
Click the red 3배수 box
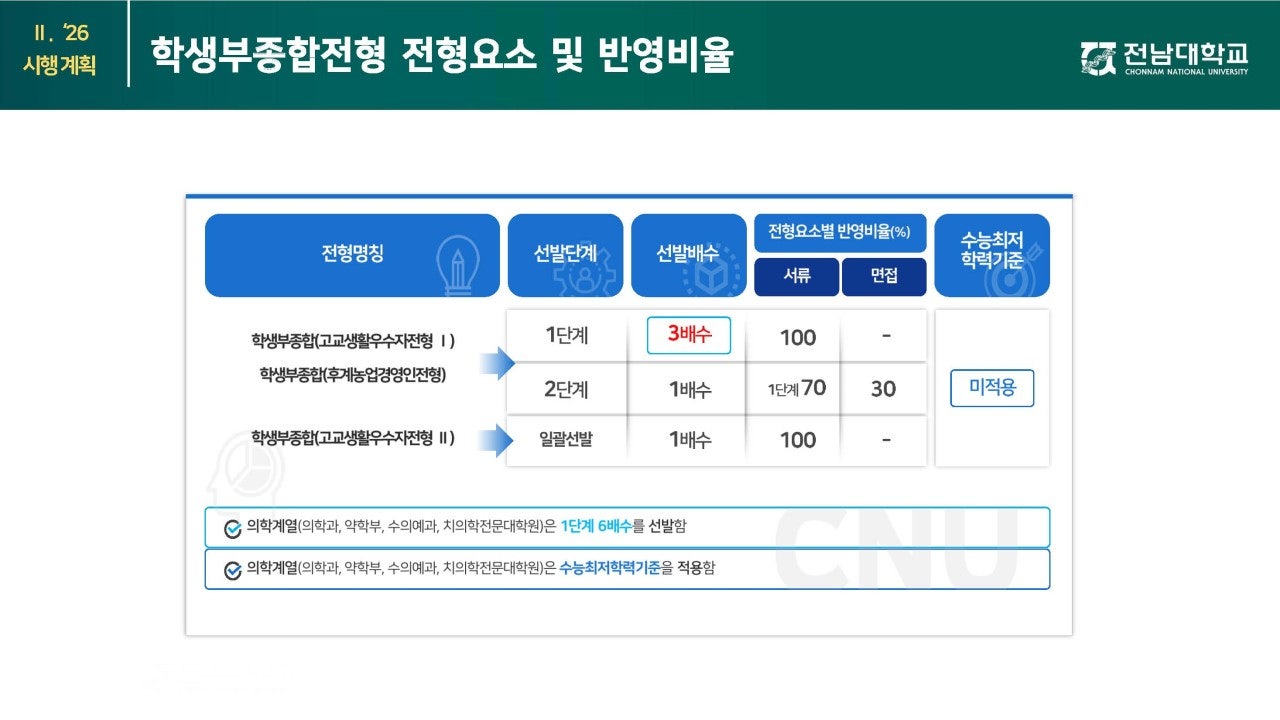[x=689, y=335]
